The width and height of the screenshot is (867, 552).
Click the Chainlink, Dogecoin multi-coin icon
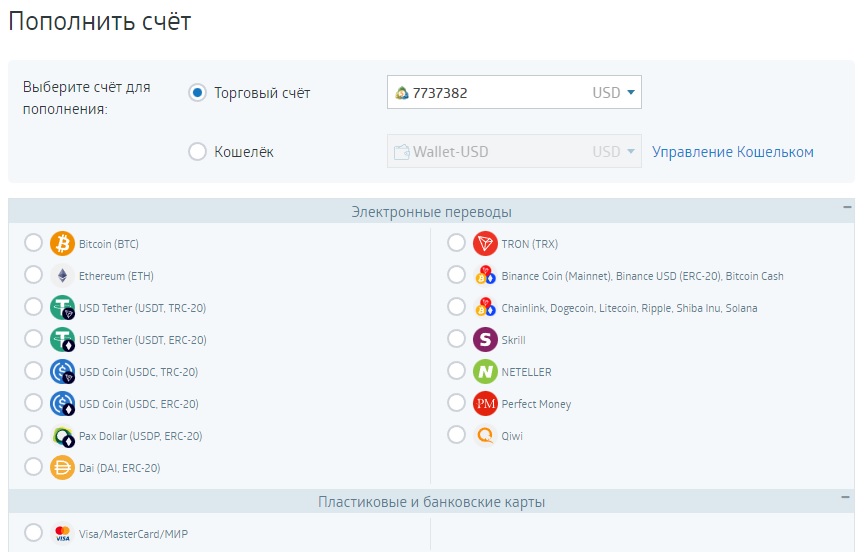point(485,308)
